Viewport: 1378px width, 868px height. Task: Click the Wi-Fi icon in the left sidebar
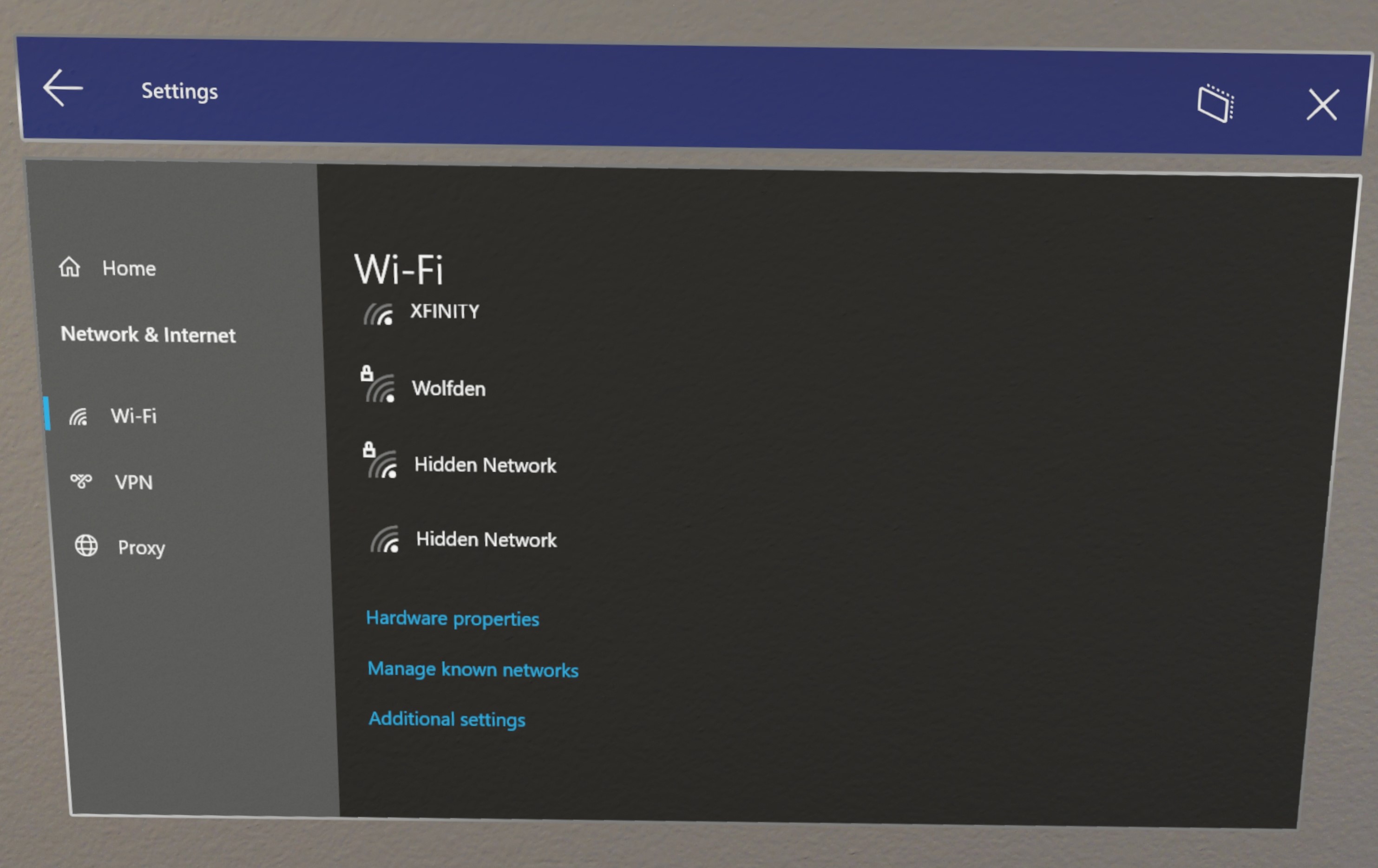83,415
